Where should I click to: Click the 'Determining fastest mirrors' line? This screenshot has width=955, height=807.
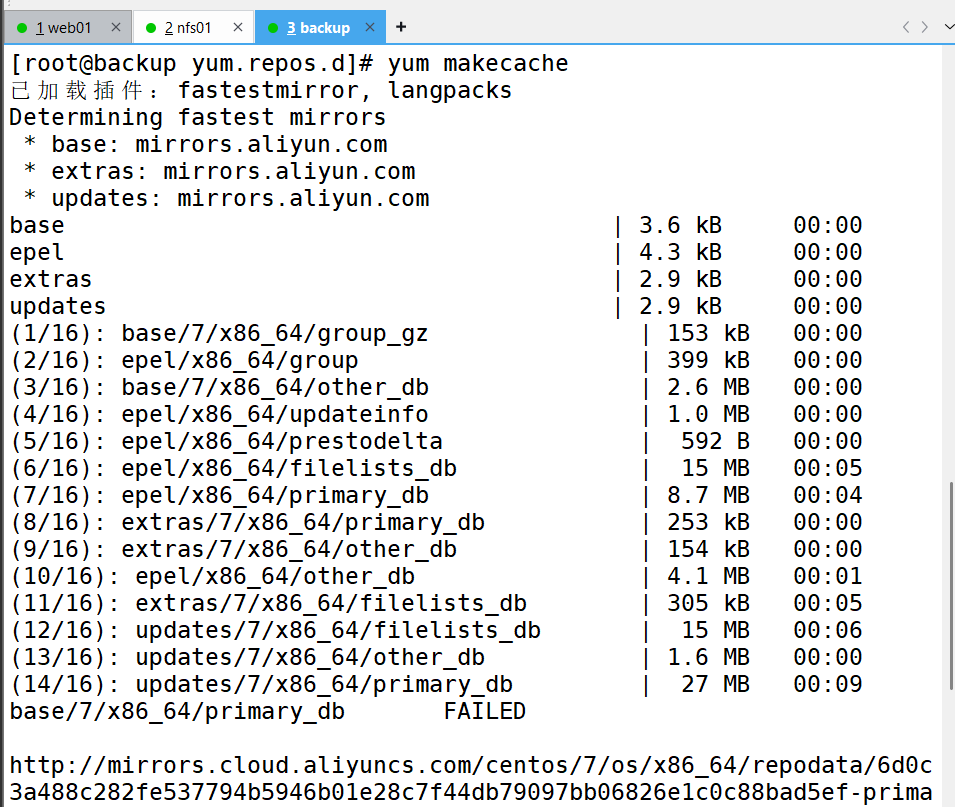[198, 117]
